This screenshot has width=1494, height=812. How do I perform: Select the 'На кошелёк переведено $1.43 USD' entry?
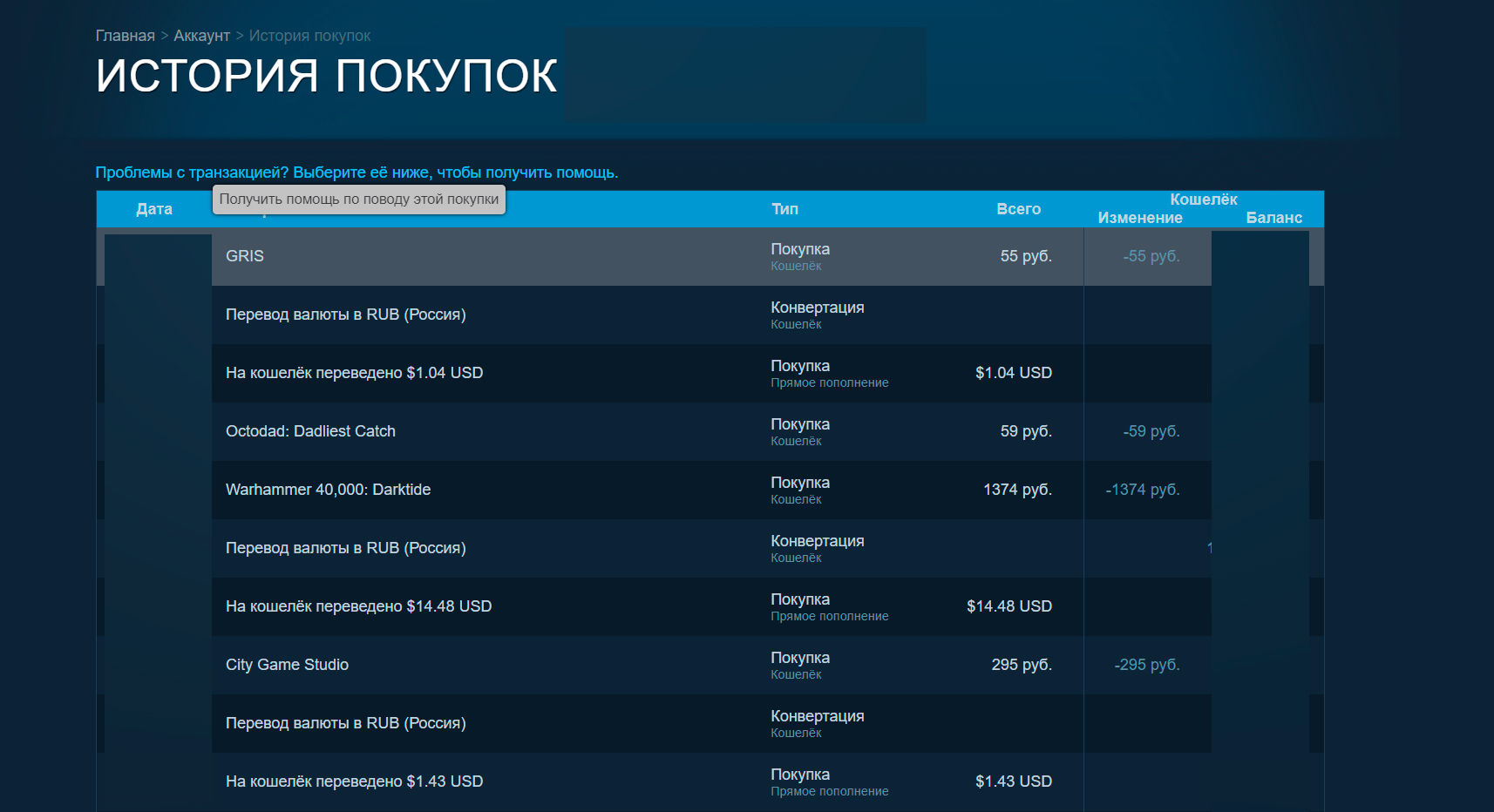click(x=354, y=782)
